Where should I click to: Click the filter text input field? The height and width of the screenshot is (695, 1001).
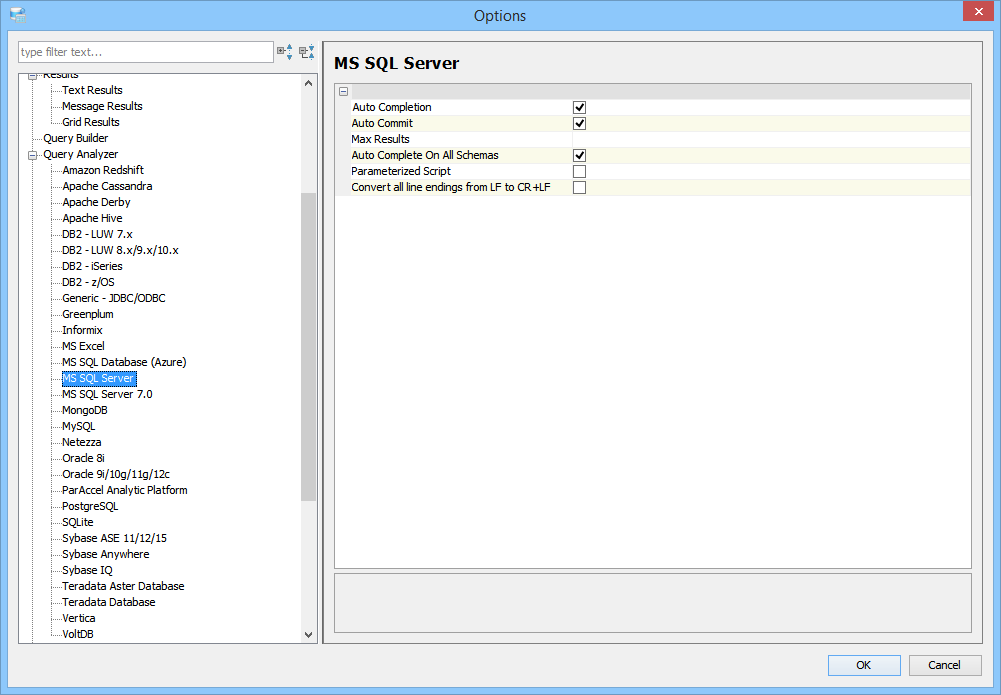coord(145,52)
